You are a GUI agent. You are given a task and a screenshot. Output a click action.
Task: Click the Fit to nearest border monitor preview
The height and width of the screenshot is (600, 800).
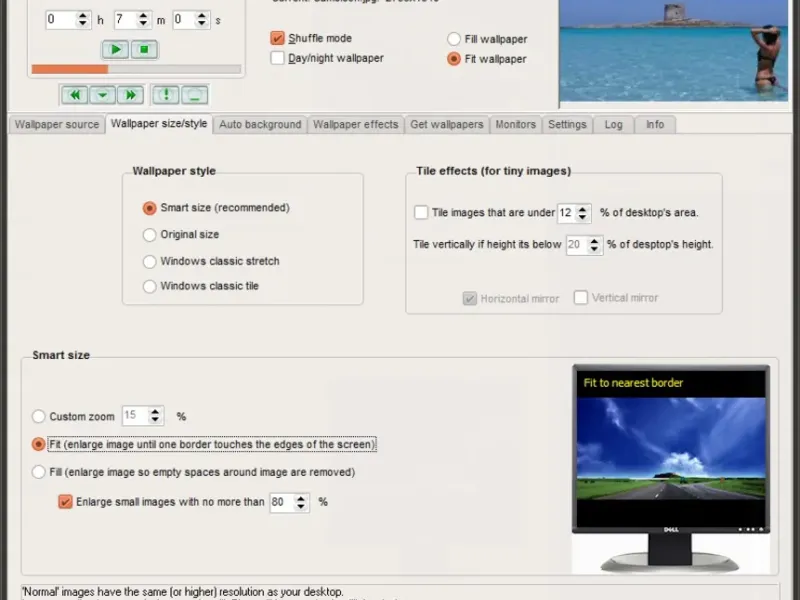671,469
